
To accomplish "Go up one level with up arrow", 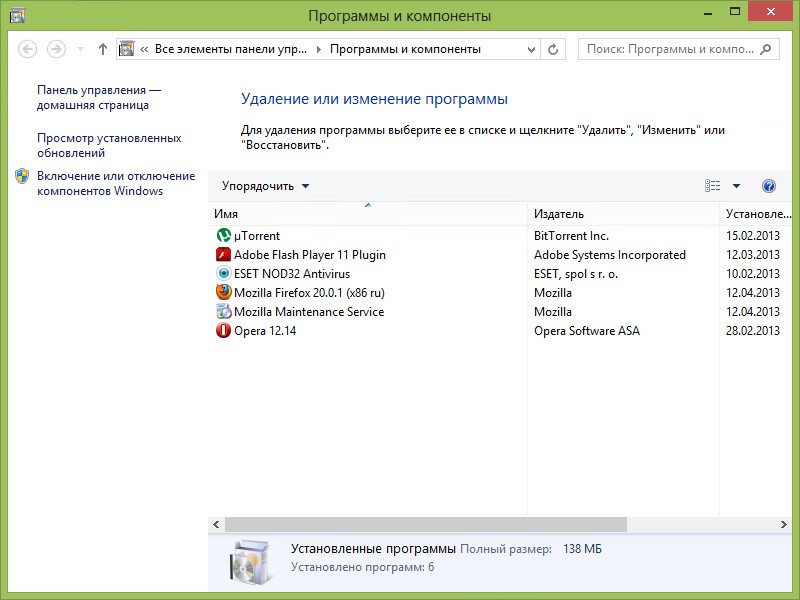I will click(103, 49).
